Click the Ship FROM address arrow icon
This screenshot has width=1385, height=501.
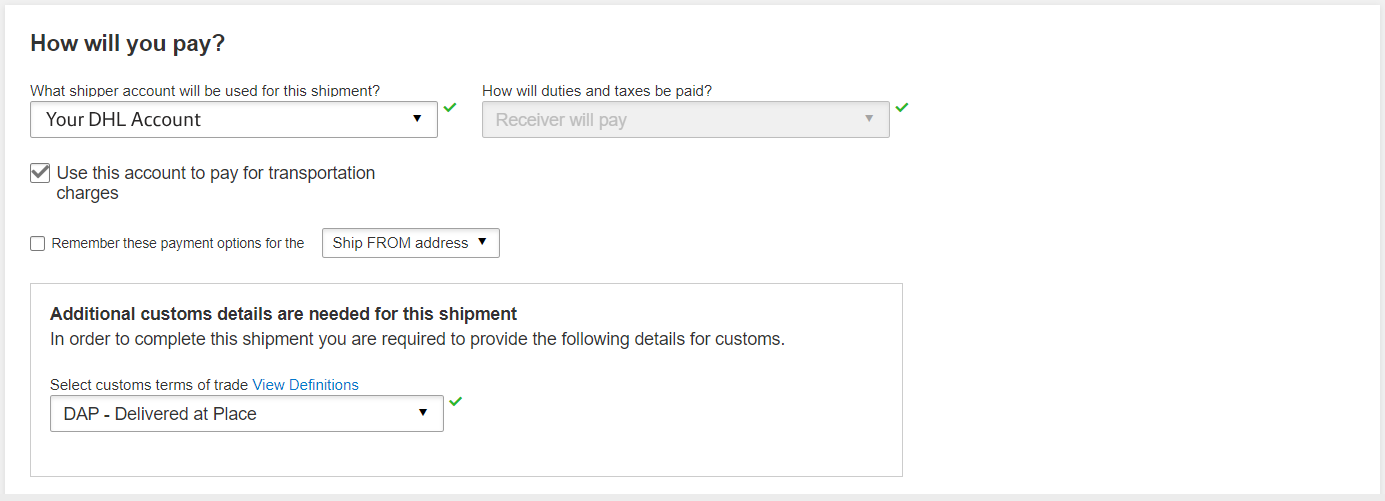pyautogui.click(x=482, y=242)
